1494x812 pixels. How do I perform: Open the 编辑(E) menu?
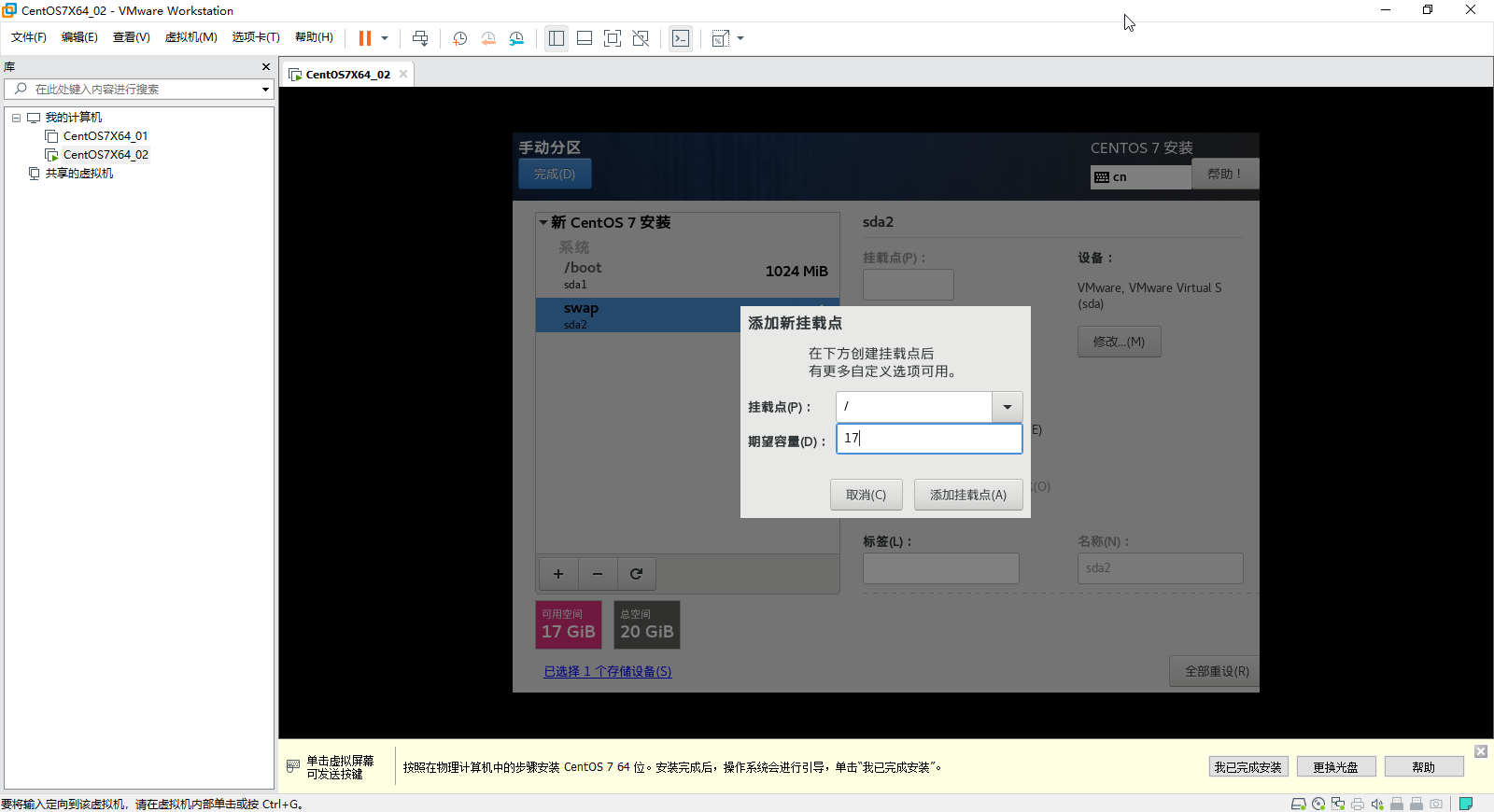pos(79,37)
